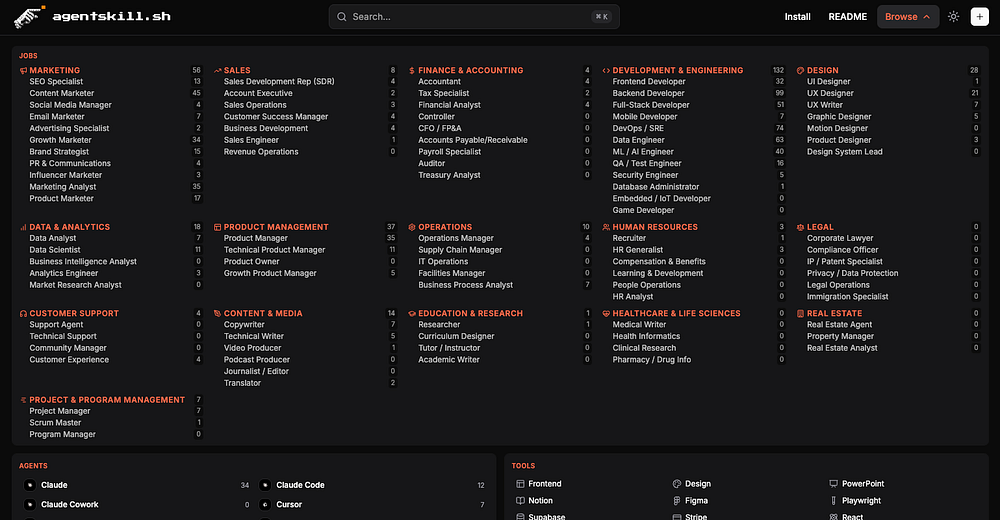Select the Backend Developer job

tap(649, 93)
